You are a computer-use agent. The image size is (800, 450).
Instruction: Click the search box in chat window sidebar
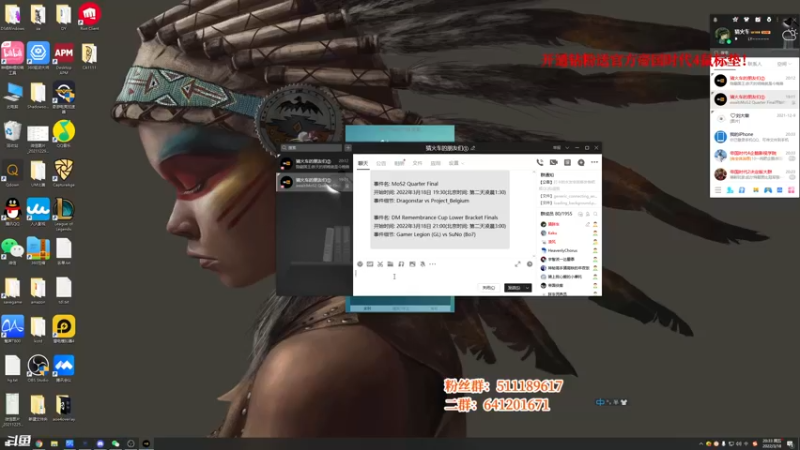point(311,148)
